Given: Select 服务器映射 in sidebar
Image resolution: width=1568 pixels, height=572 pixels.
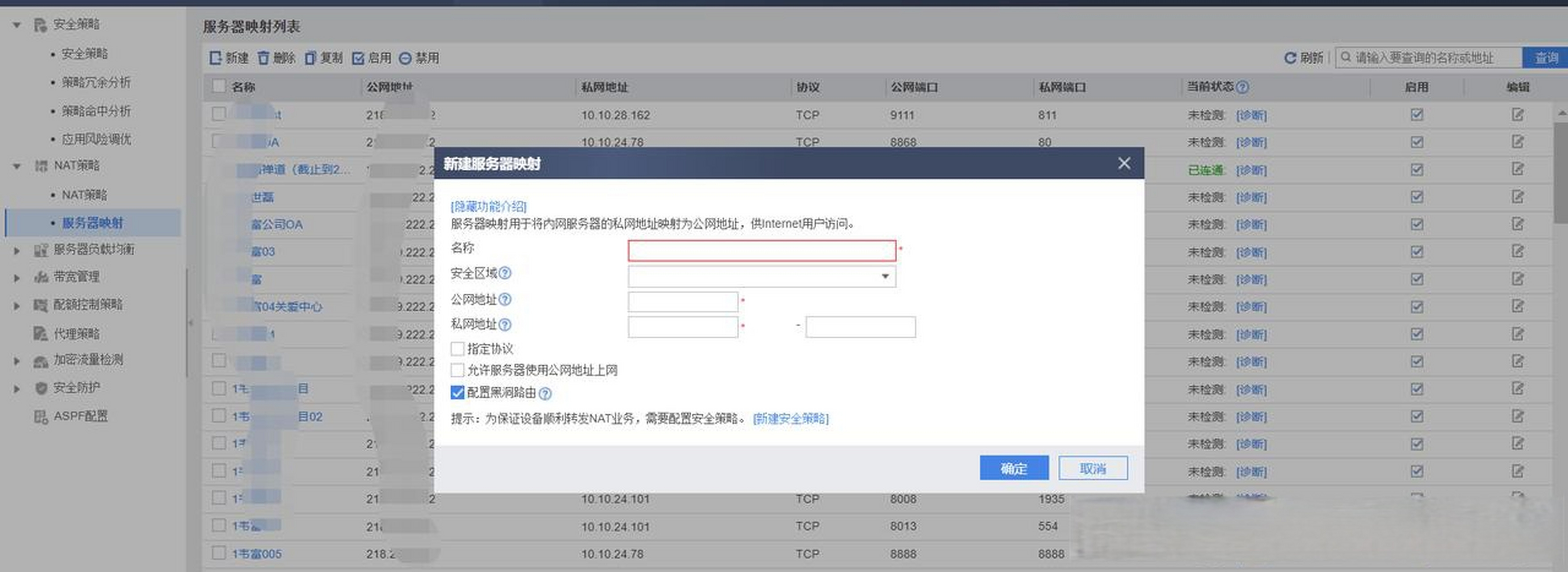Looking at the screenshot, I should [92, 223].
